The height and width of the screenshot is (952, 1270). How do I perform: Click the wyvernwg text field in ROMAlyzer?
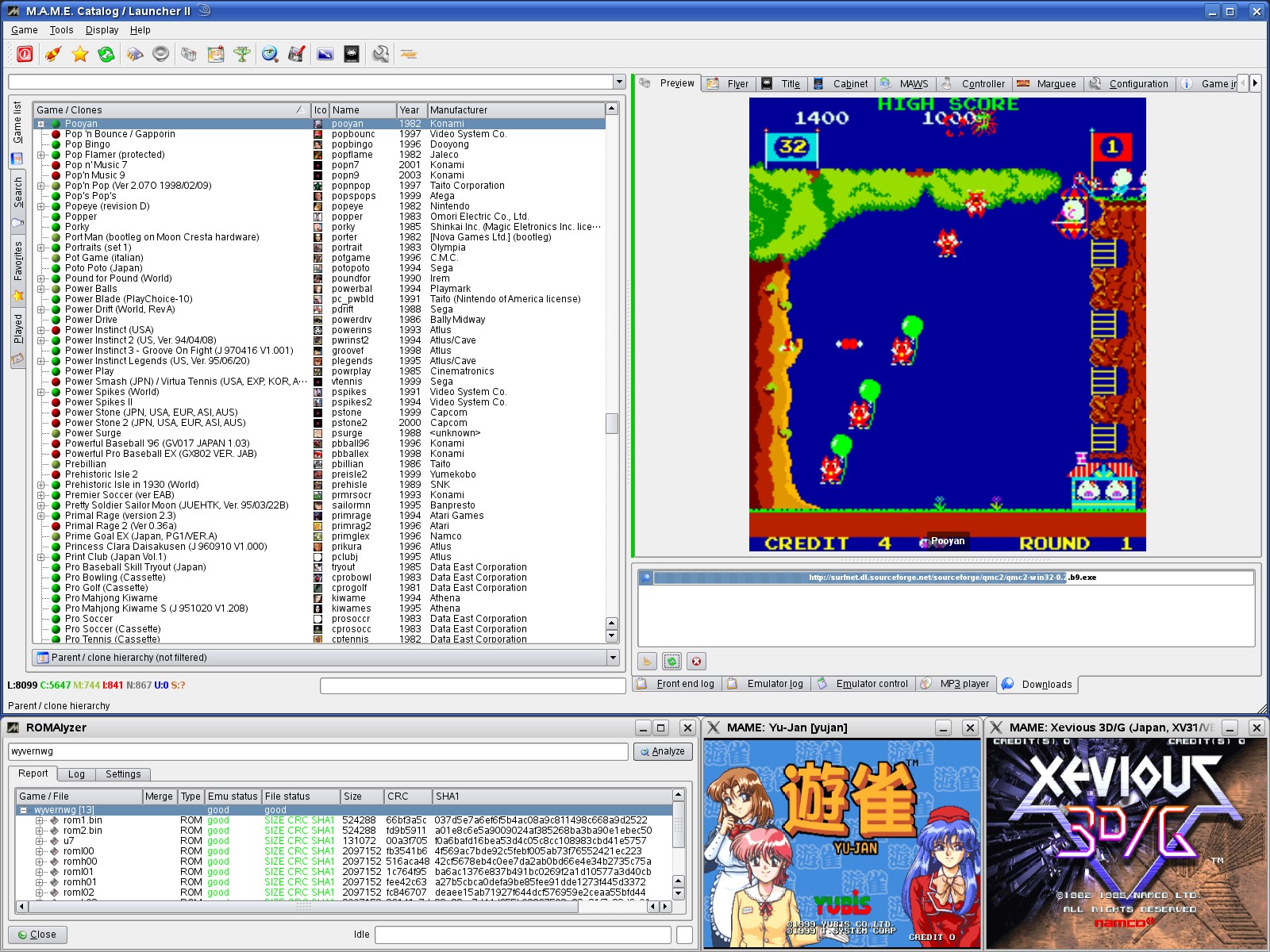(317, 751)
